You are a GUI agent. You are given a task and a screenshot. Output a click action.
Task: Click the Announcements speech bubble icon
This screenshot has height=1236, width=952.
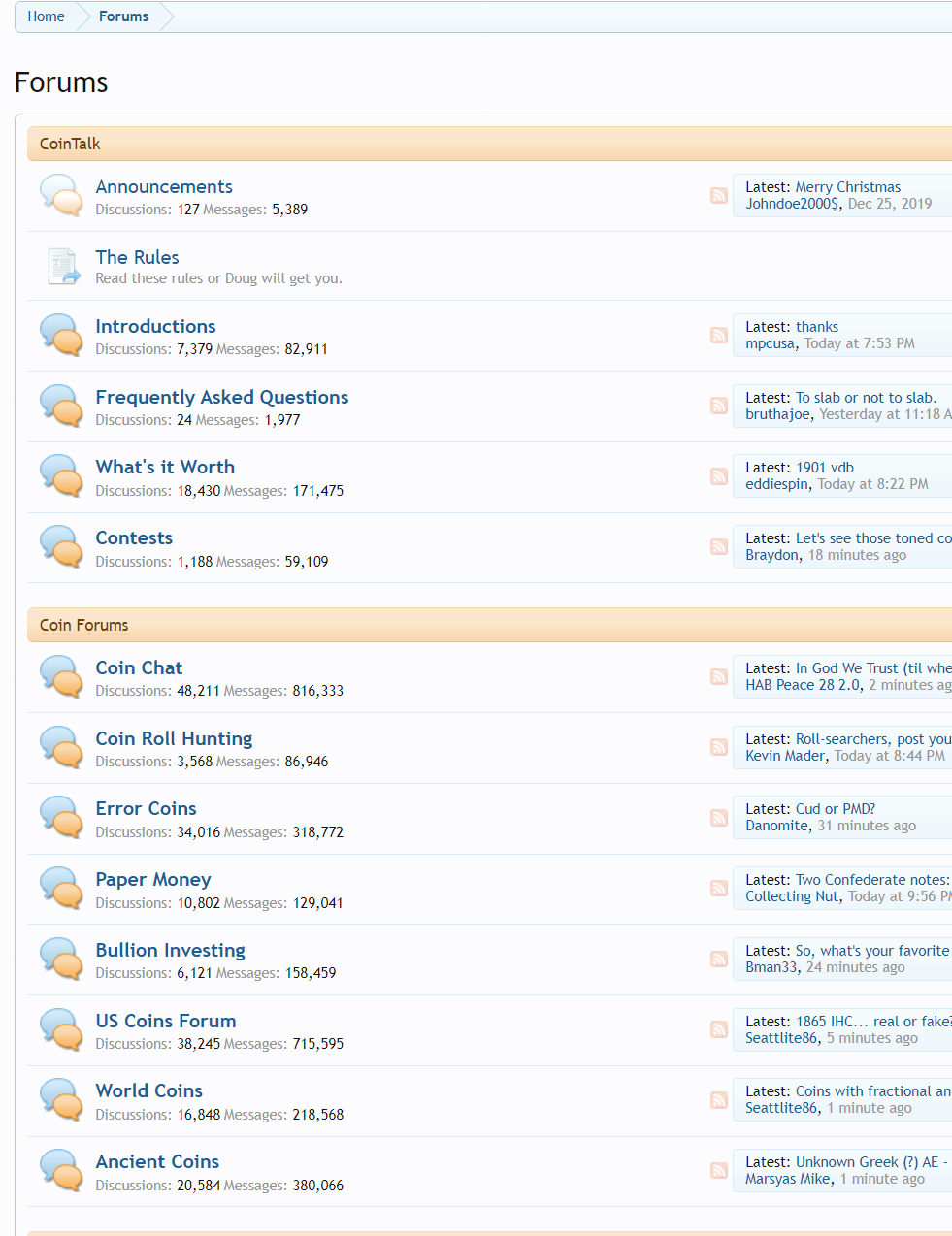click(61, 195)
